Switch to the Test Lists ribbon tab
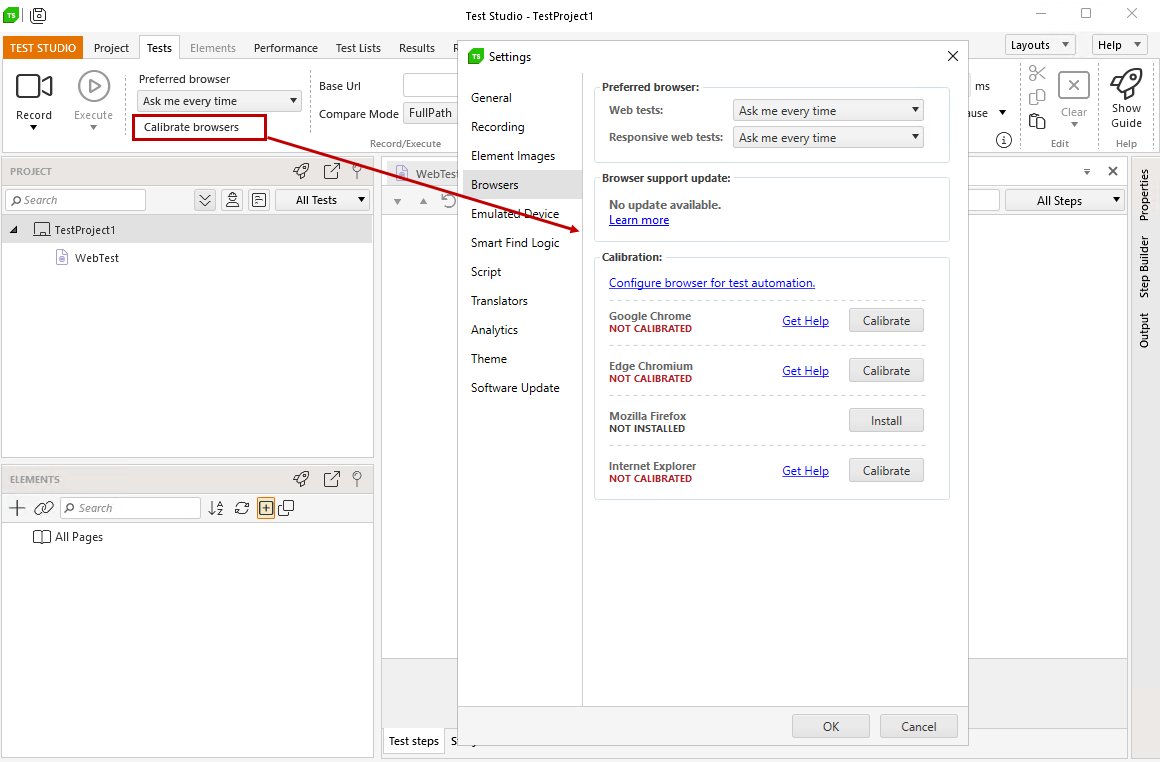This screenshot has width=1160, height=762. coord(358,47)
